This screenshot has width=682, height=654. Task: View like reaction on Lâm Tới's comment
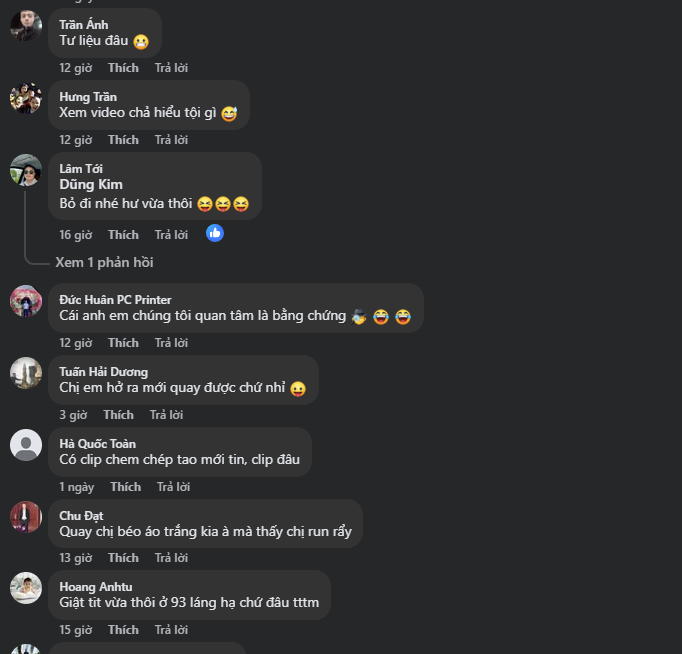[215, 233]
